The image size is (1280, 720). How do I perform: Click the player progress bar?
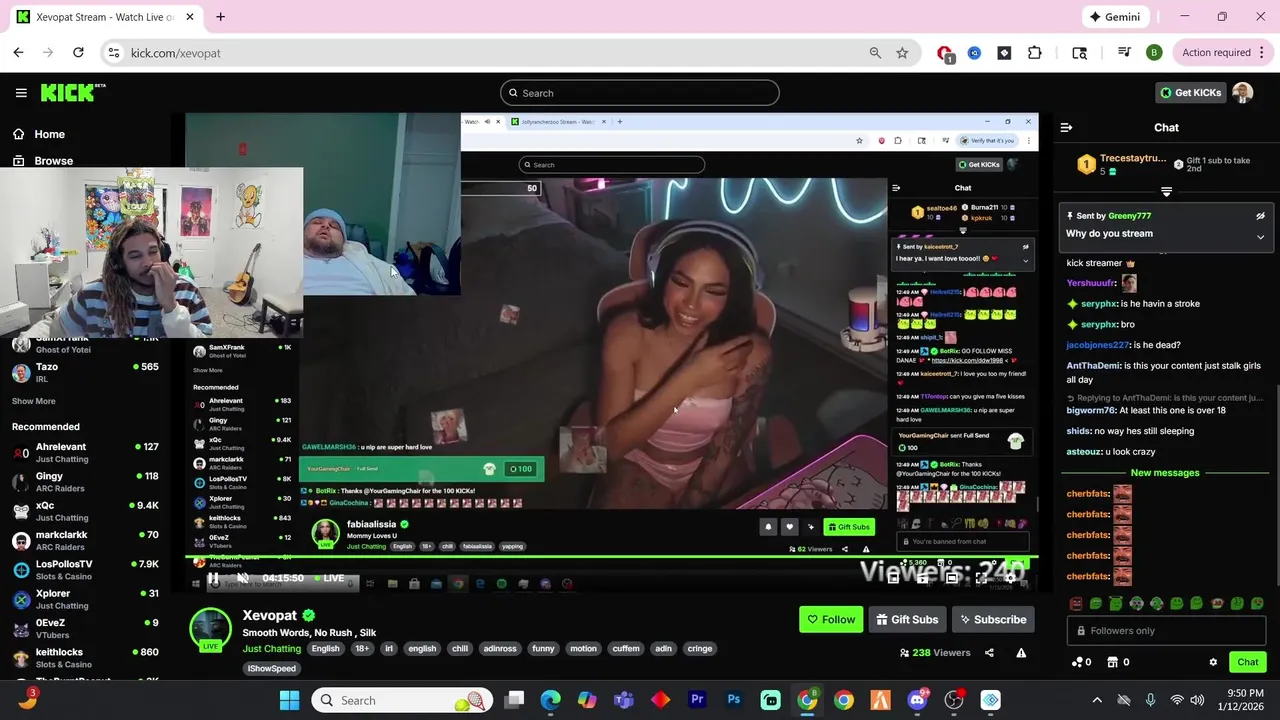[612, 557]
